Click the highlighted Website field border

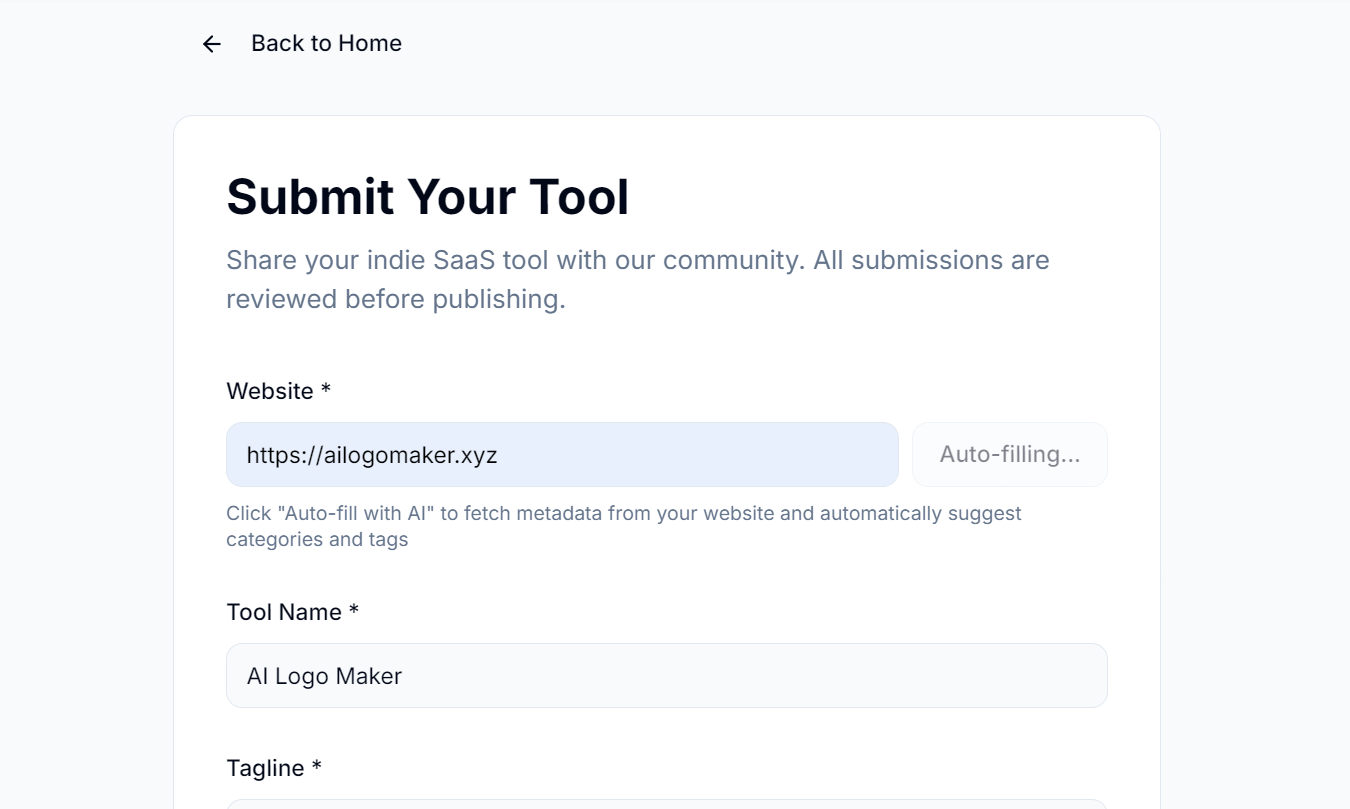pyautogui.click(x=562, y=428)
